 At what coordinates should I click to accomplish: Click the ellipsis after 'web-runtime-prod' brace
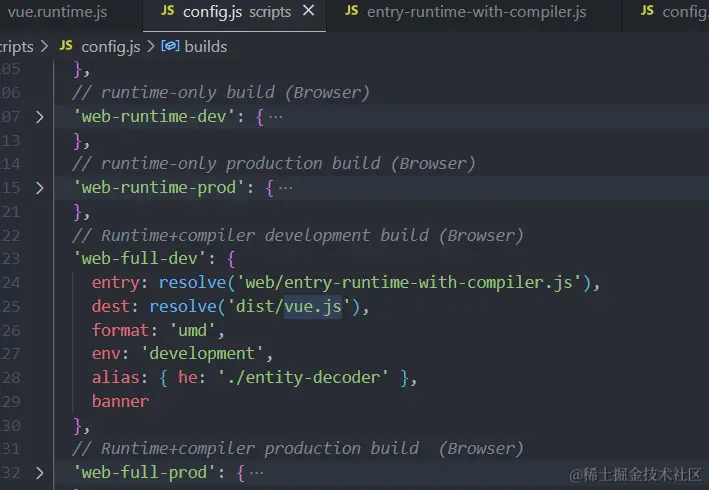tap(285, 188)
